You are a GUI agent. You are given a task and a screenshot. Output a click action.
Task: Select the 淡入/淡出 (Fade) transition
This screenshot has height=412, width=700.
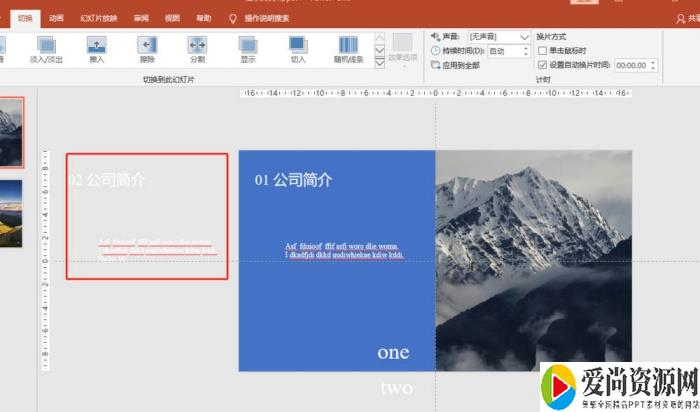[46, 49]
